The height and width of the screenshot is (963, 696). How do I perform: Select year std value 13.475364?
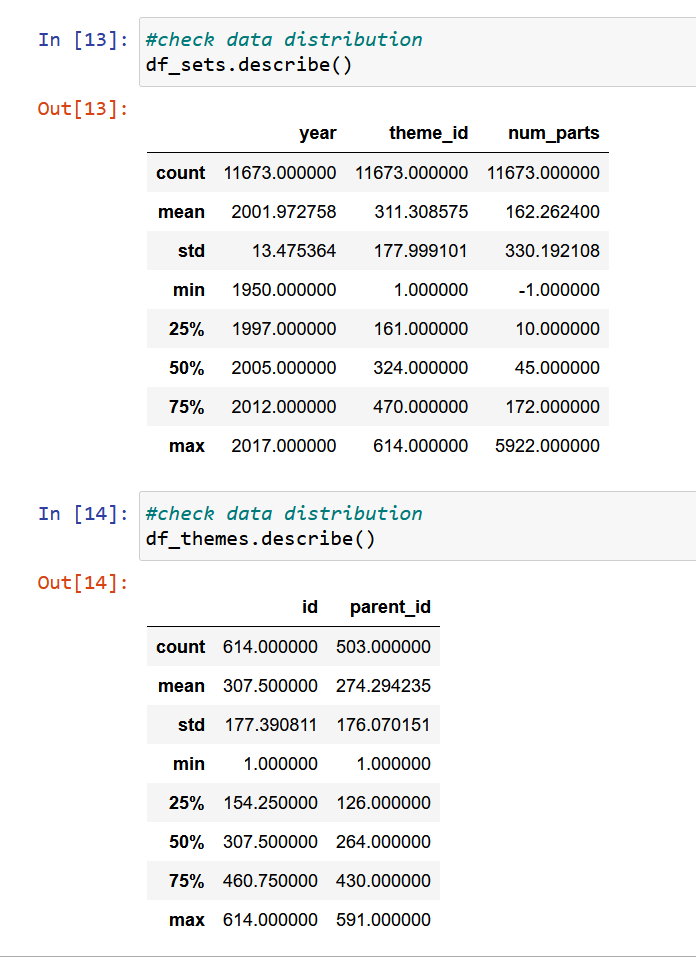(x=294, y=251)
